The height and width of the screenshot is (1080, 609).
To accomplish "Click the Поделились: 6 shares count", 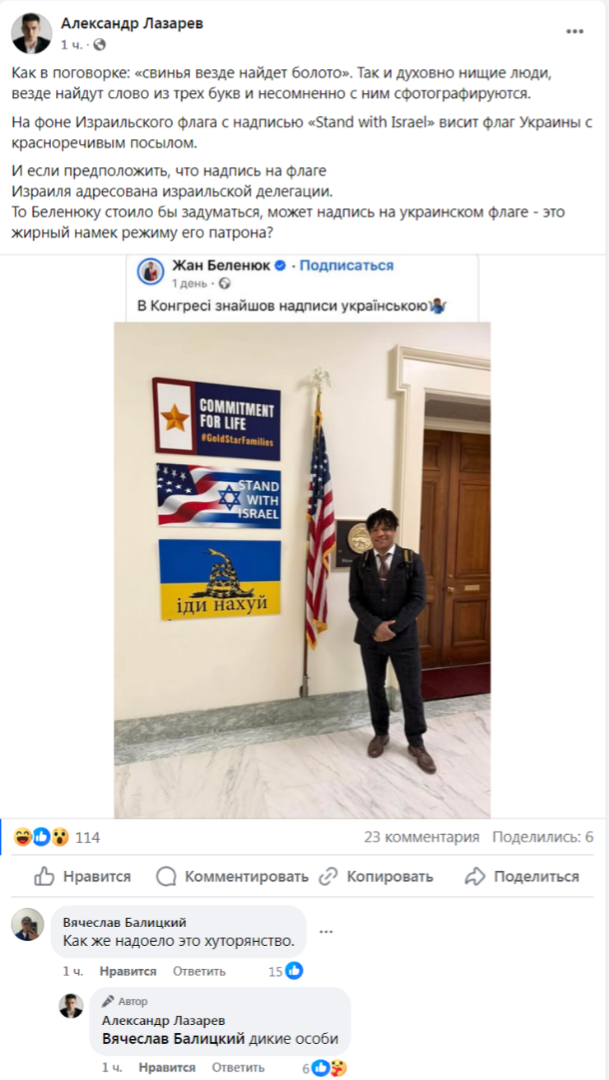I will pyautogui.click(x=543, y=838).
